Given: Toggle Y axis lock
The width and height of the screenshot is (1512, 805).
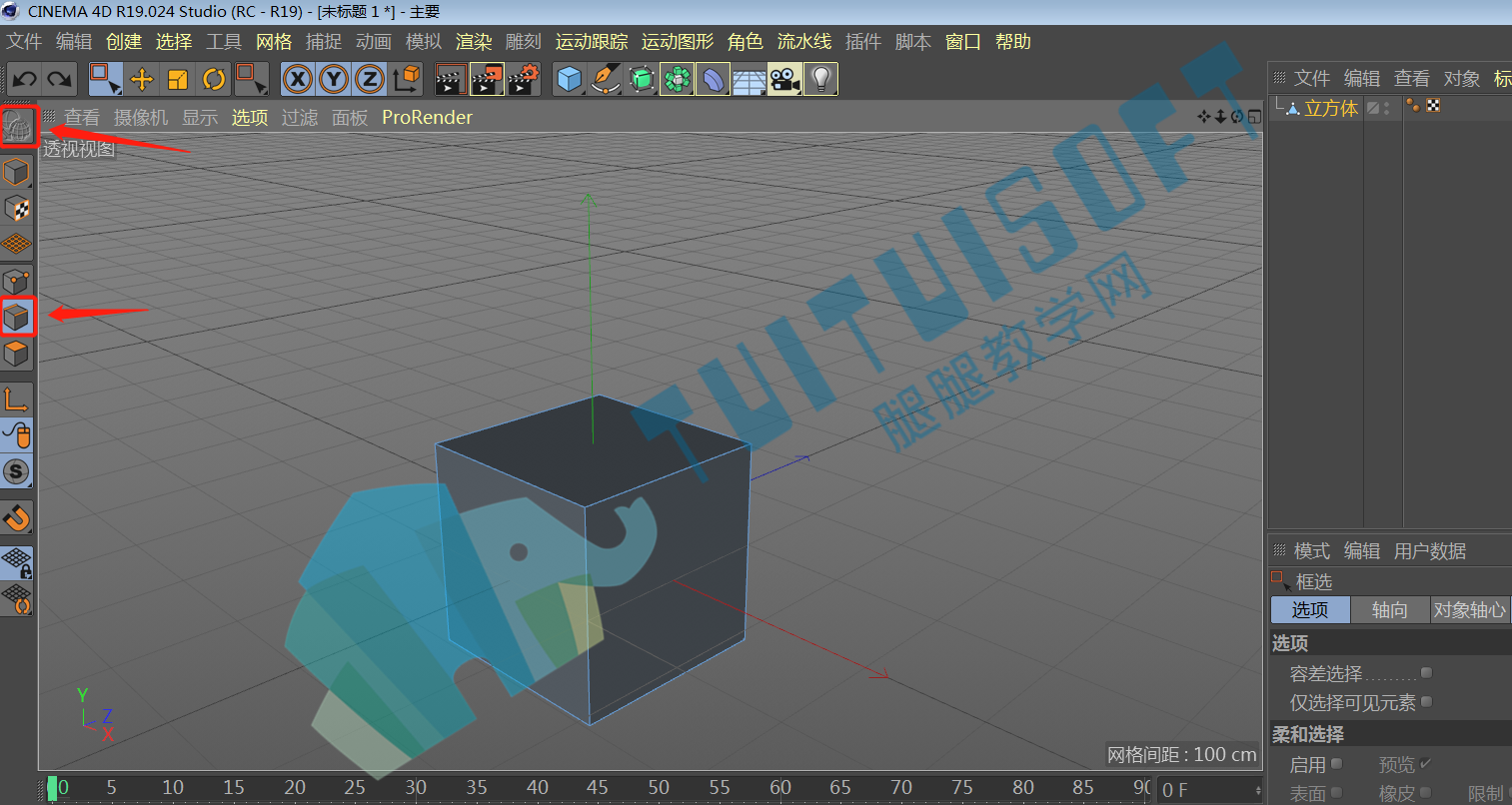Looking at the screenshot, I should tap(334, 79).
